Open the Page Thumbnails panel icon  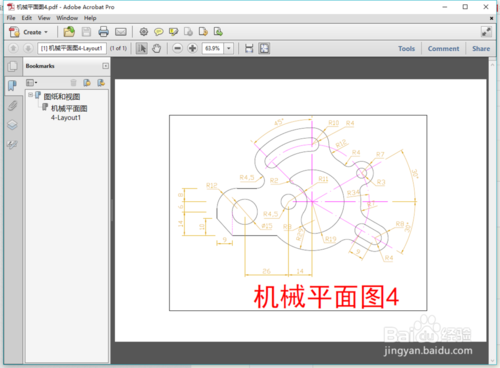point(12,66)
